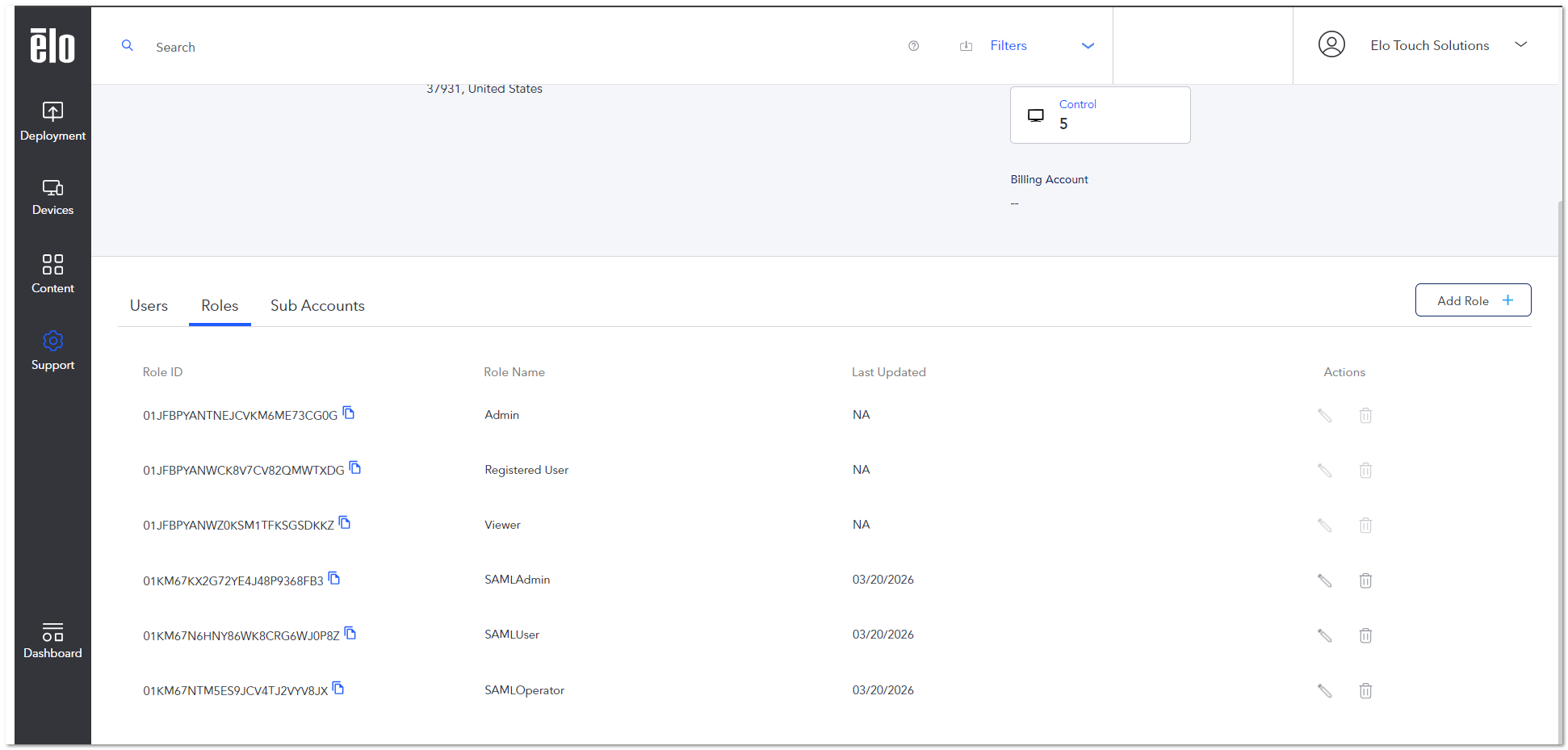Screen dimensions: 1568x750
Task: Click role ID 01JFBPYANTNEJCVKM6ME73CG0G
Action: (x=240, y=416)
